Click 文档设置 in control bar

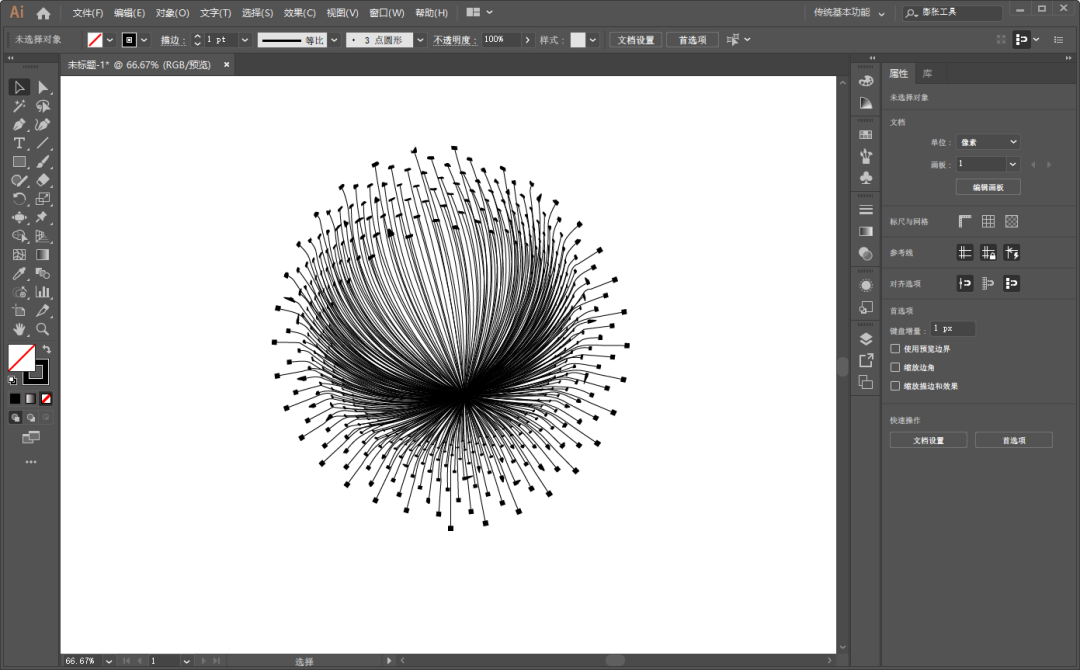coord(636,40)
